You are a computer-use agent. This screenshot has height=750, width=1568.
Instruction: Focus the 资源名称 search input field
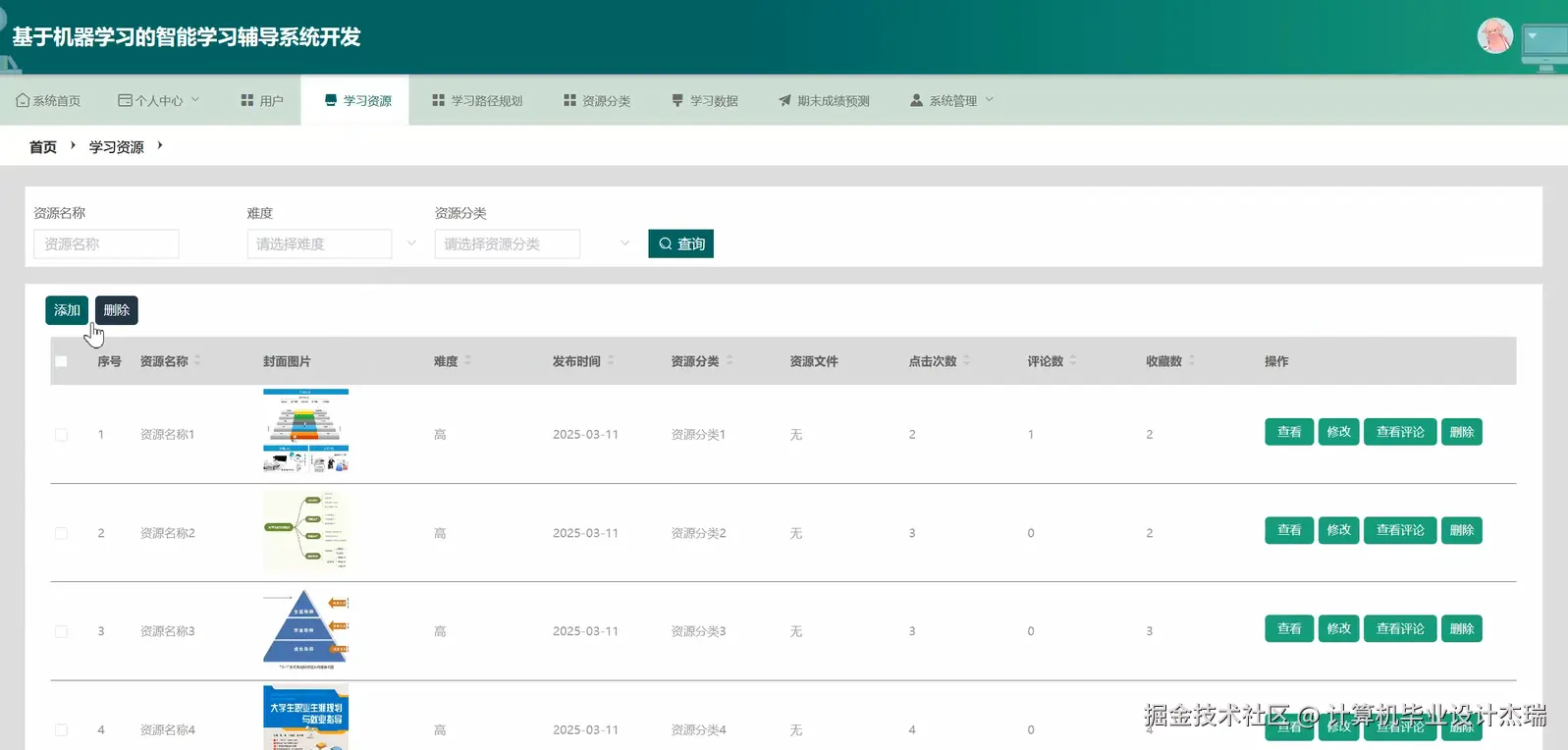click(x=106, y=243)
